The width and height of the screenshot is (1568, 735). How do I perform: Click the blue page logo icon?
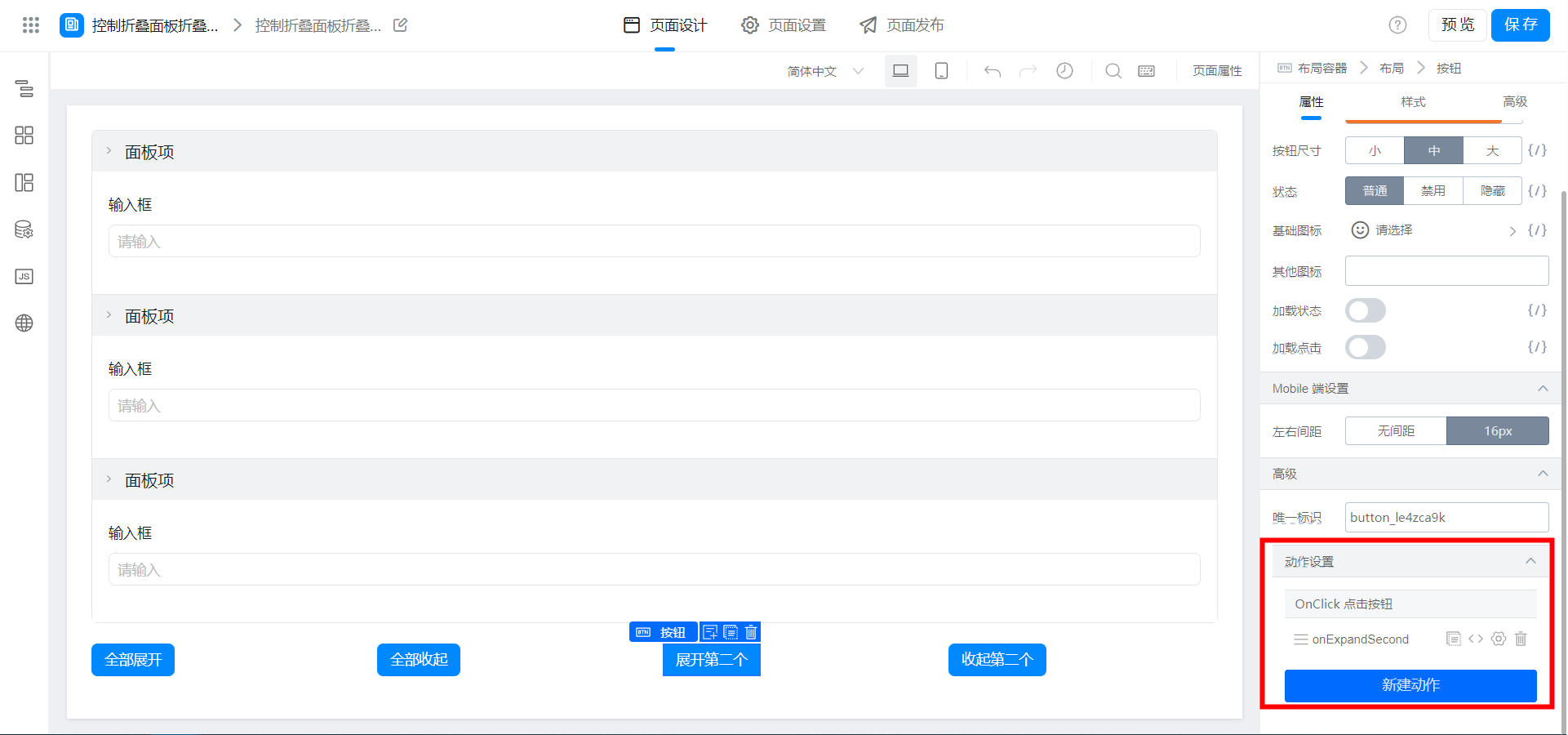coord(72,25)
